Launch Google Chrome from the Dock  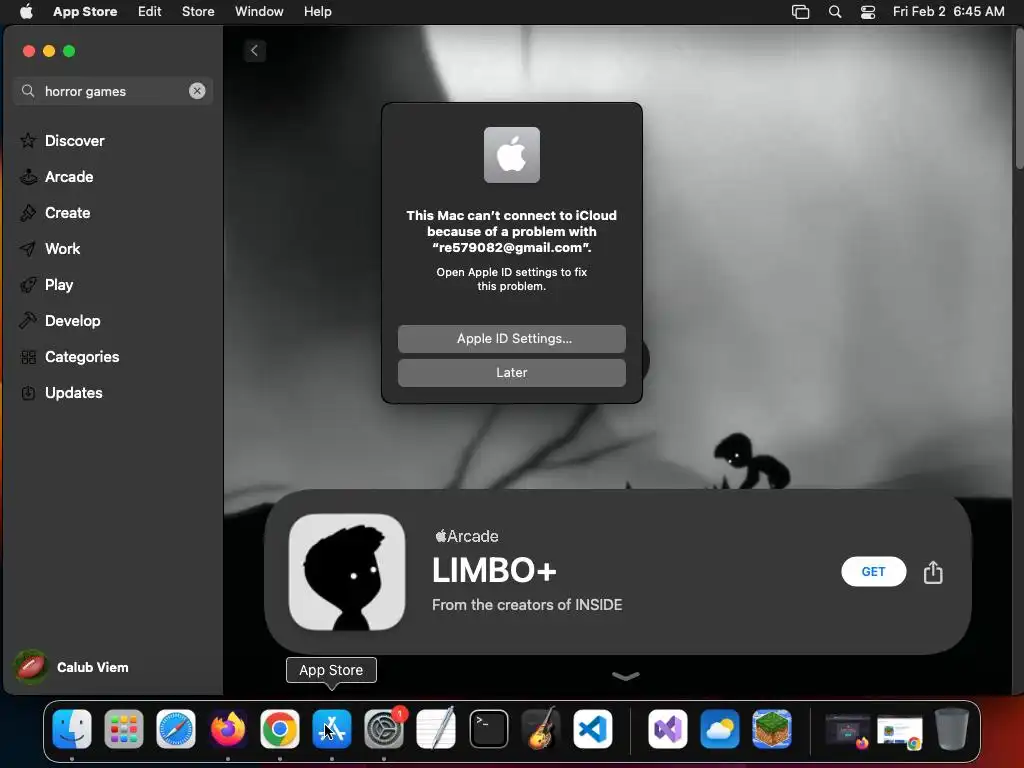coord(280,729)
